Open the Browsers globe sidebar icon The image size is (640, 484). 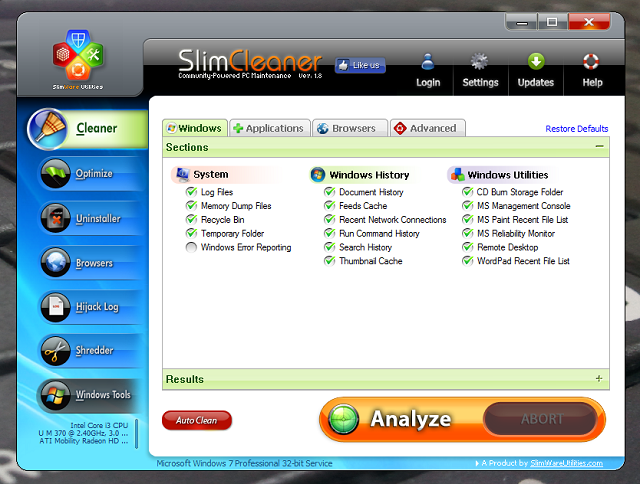point(55,262)
